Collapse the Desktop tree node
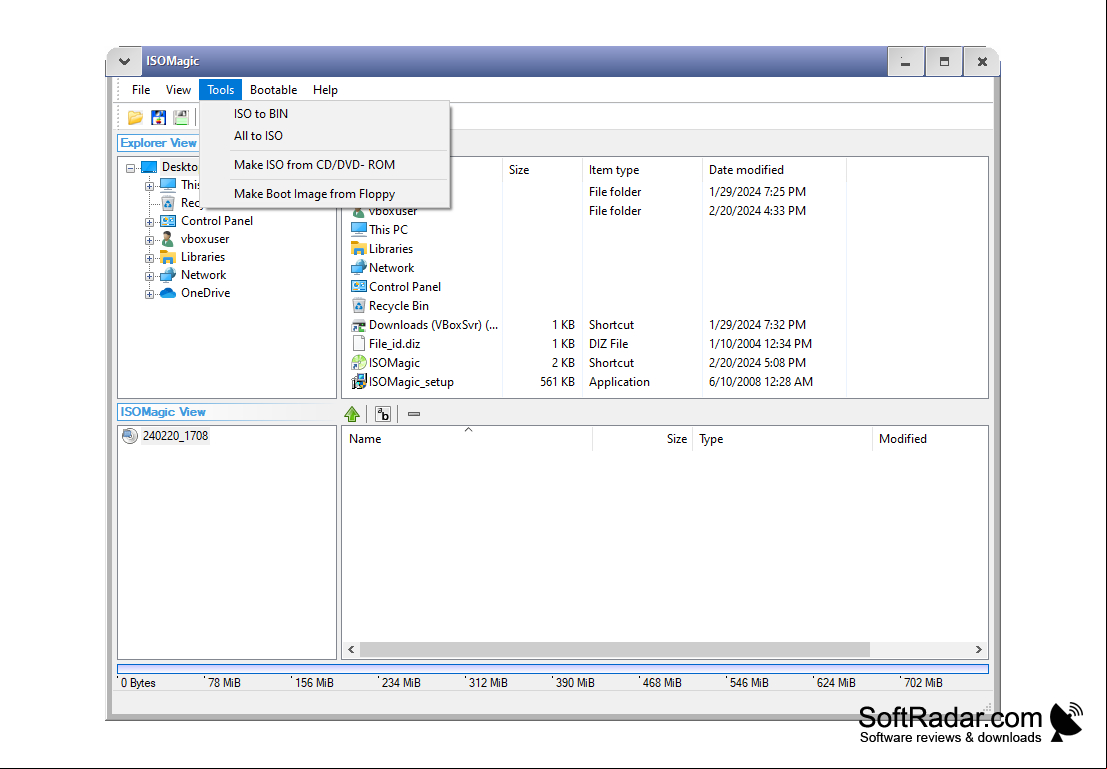Screen dimensions: 1107x769 click(x=131, y=168)
